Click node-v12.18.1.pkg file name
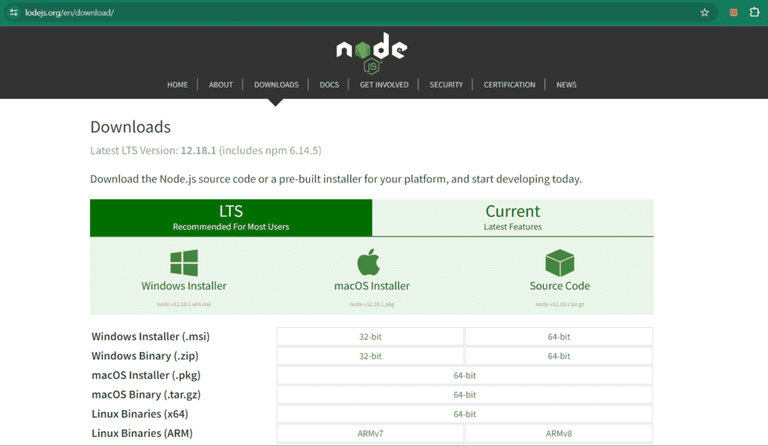 click(372, 304)
